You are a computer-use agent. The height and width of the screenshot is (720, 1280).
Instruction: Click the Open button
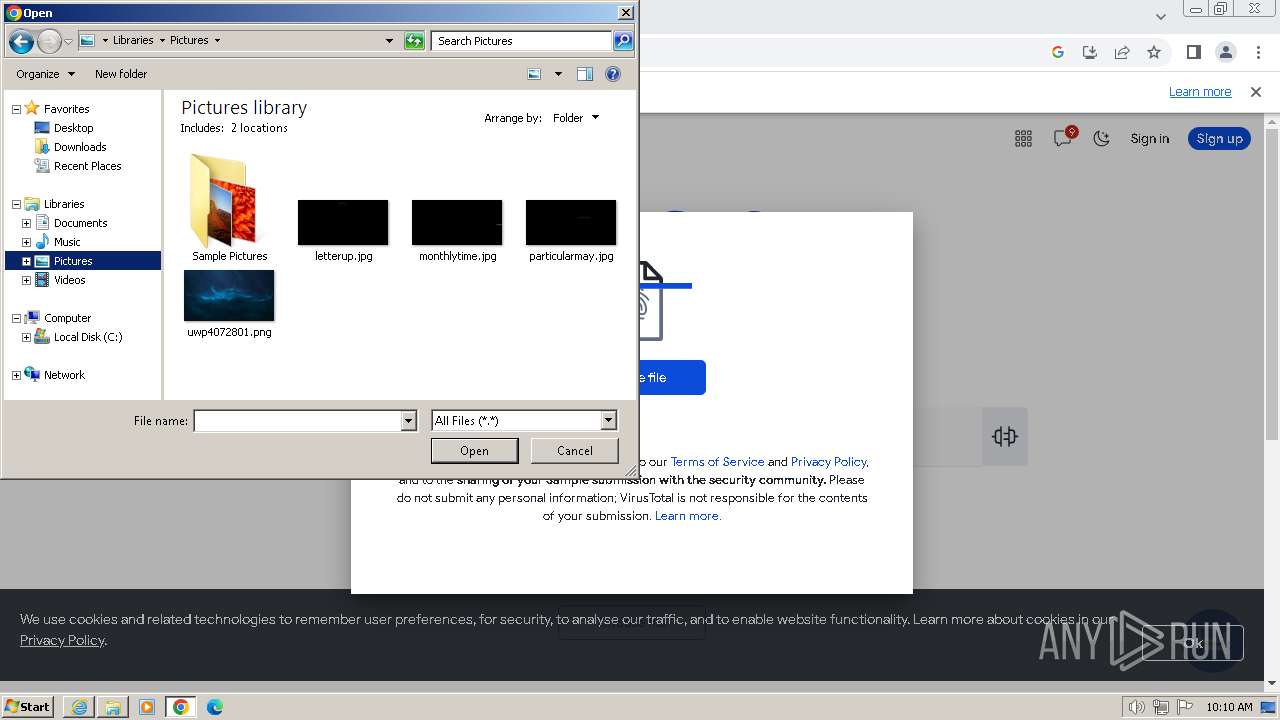point(474,451)
